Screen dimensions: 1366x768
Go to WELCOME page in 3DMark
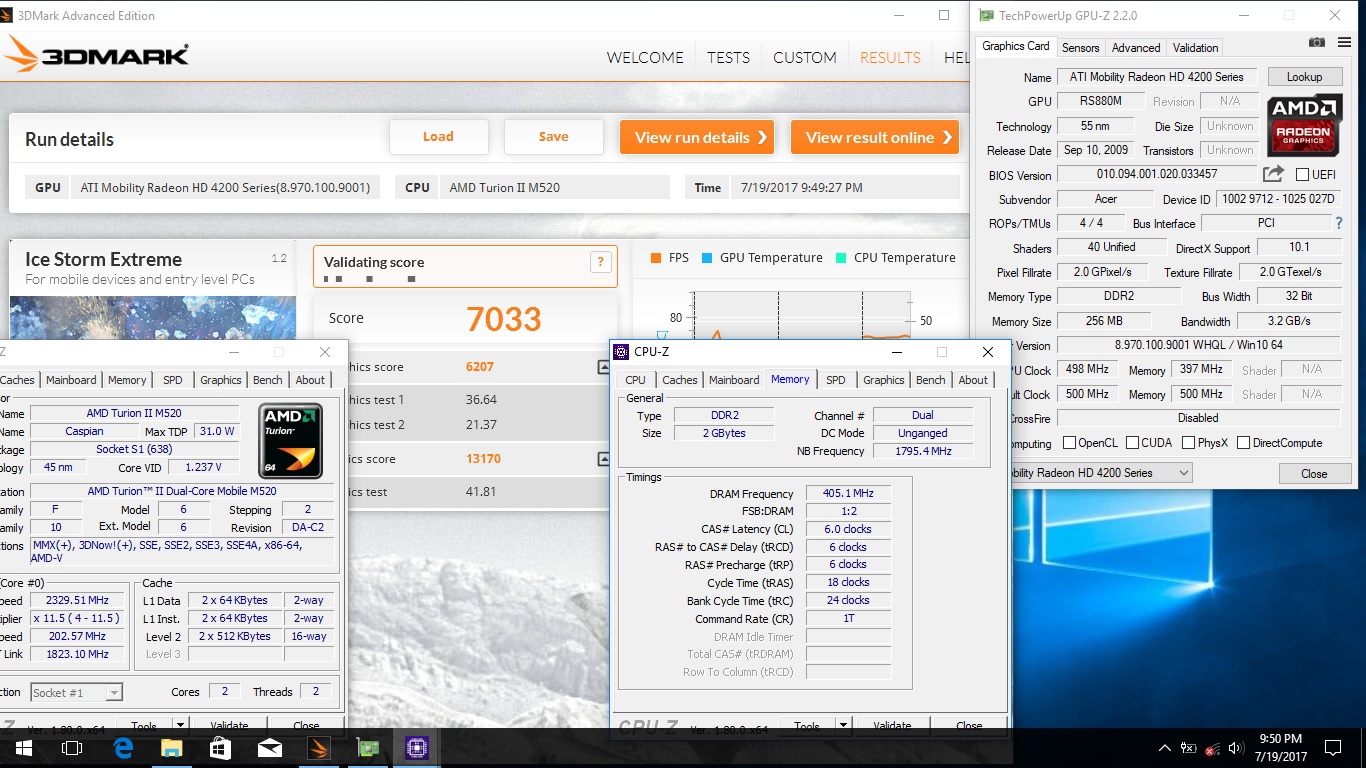click(x=645, y=57)
